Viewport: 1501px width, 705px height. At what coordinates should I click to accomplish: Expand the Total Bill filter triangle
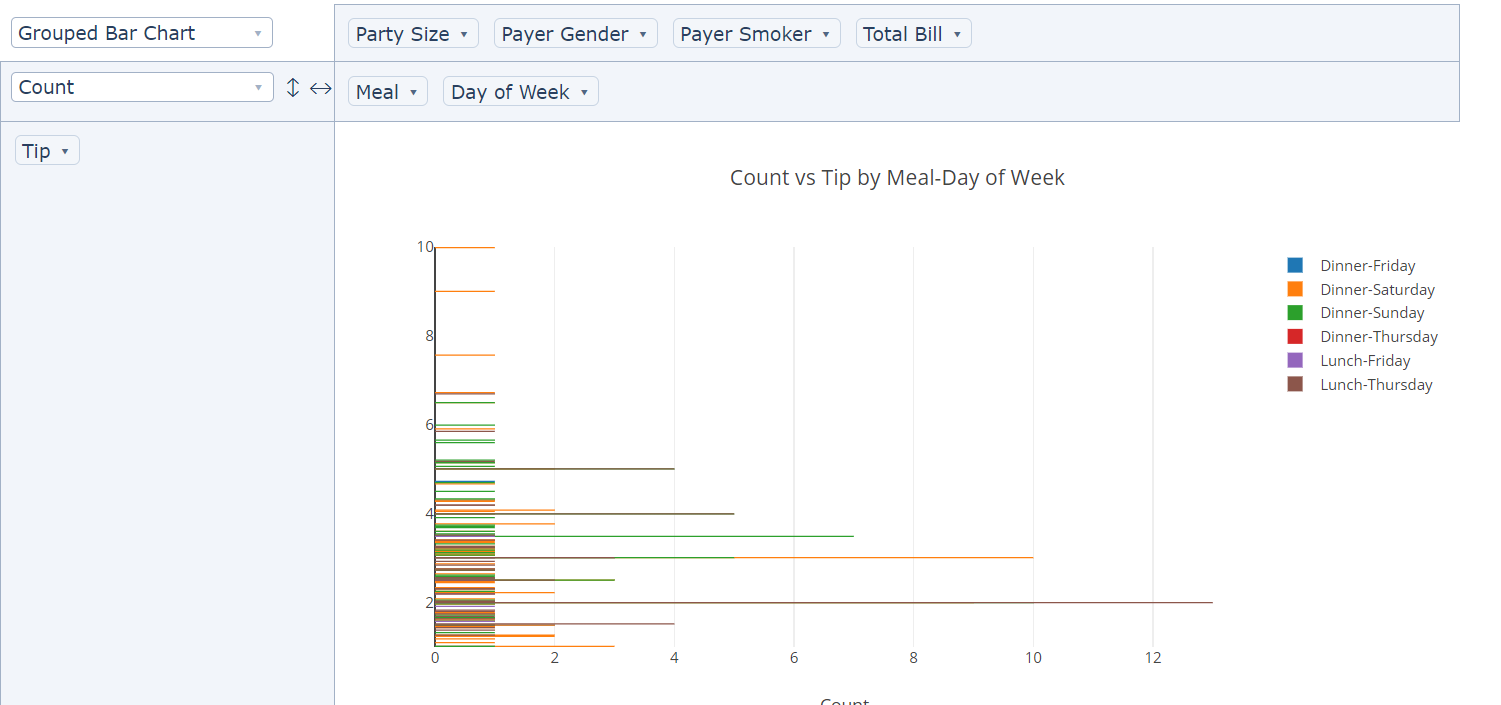(957, 34)
